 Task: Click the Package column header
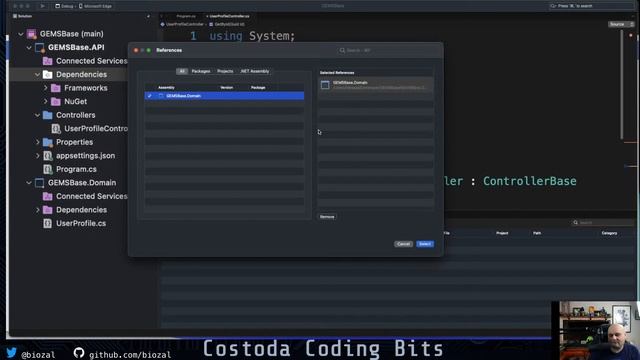(258, 87)
